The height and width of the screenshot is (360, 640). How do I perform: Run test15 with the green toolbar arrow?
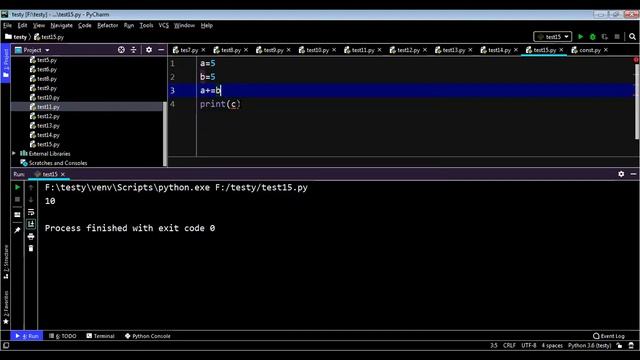pyautogui.click(x=580, y=37)
